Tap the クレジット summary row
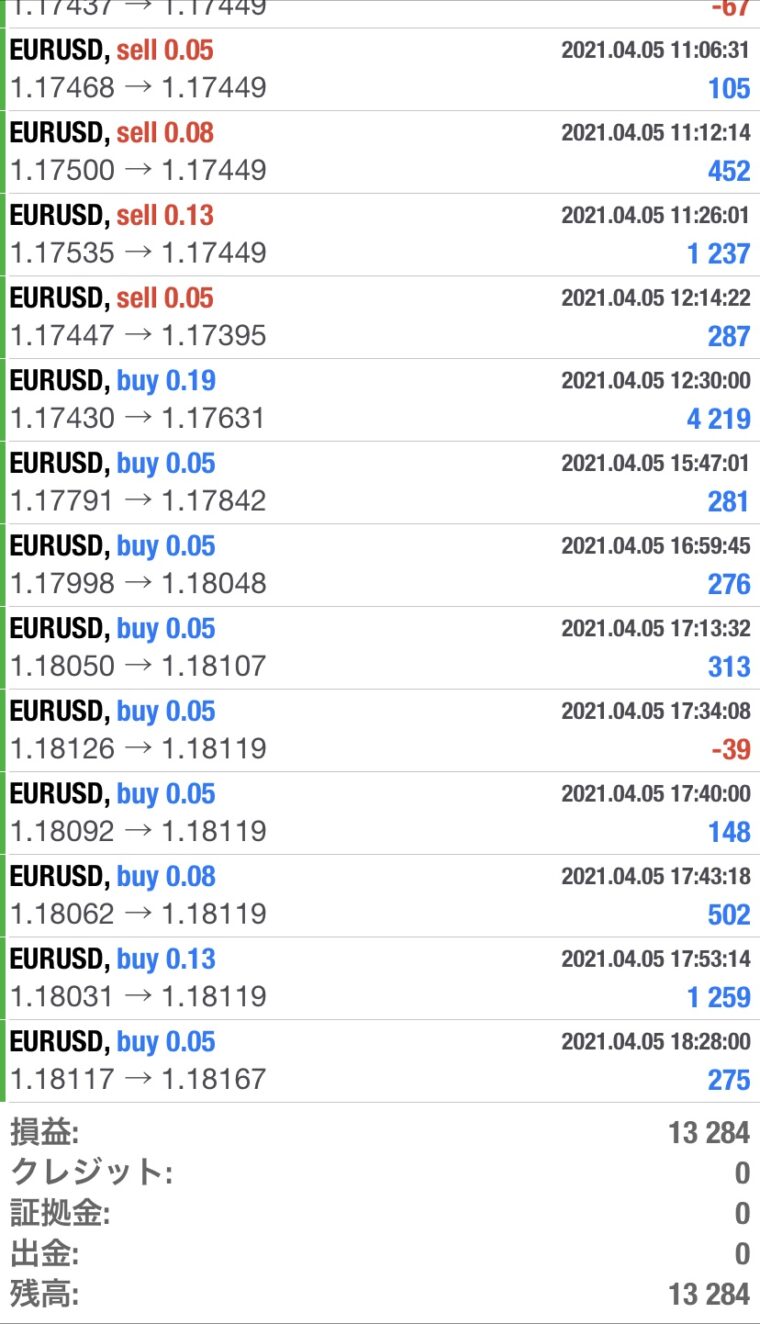760x1324 pixels. 380,1173
